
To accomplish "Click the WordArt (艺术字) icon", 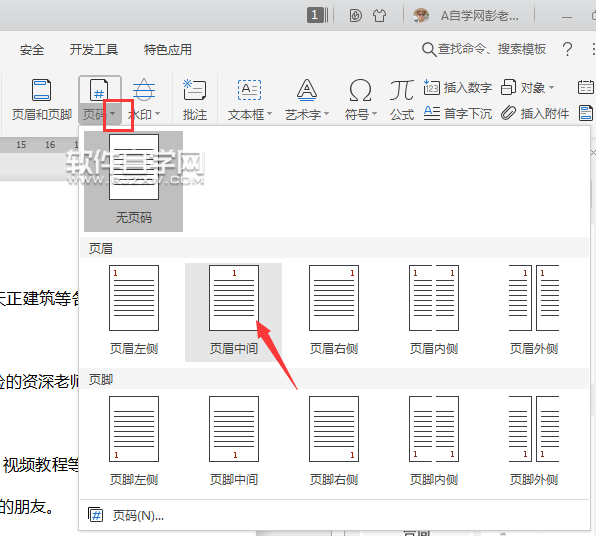I will (x=307, y=90).
